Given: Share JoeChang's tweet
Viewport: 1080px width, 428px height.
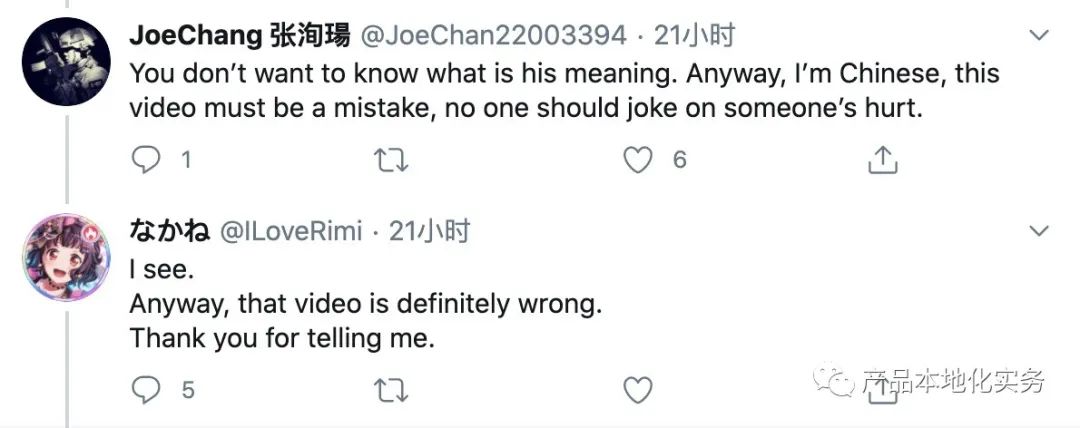Looking at the screenshot, I should (x=882, y=159).
